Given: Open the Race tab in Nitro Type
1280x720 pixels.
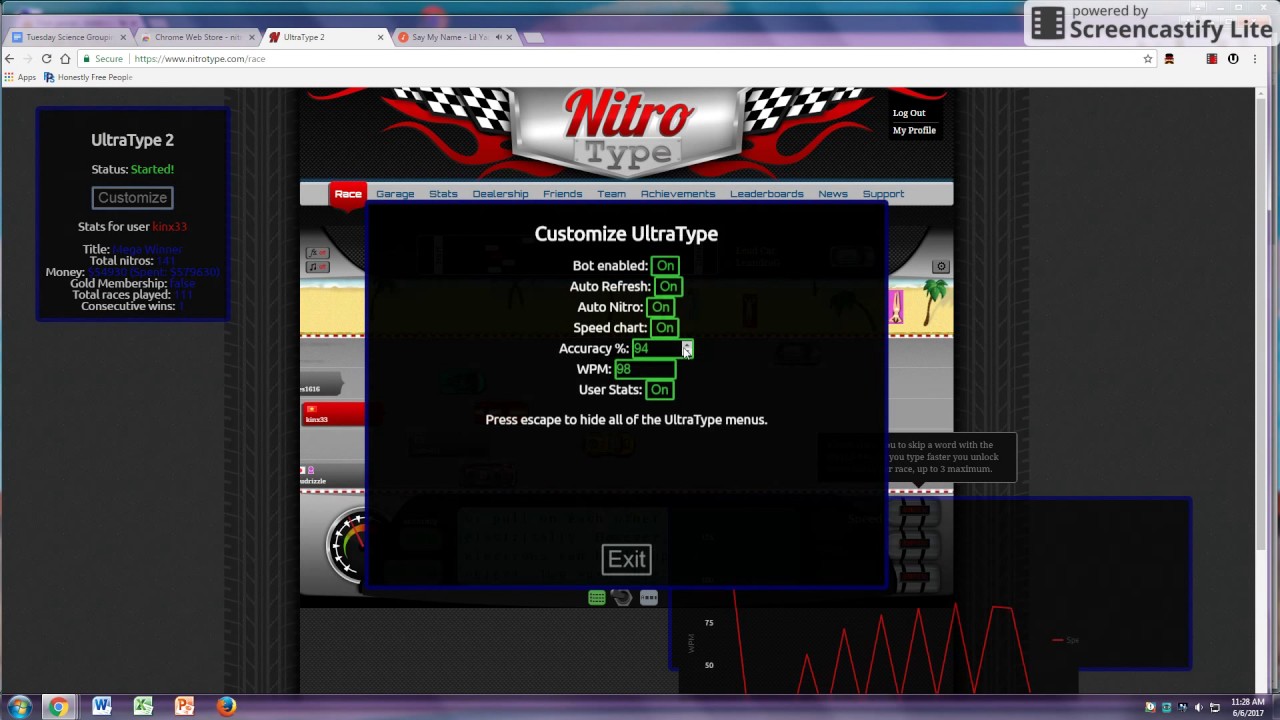Looking at the screenshot, I should click(348, 194).
